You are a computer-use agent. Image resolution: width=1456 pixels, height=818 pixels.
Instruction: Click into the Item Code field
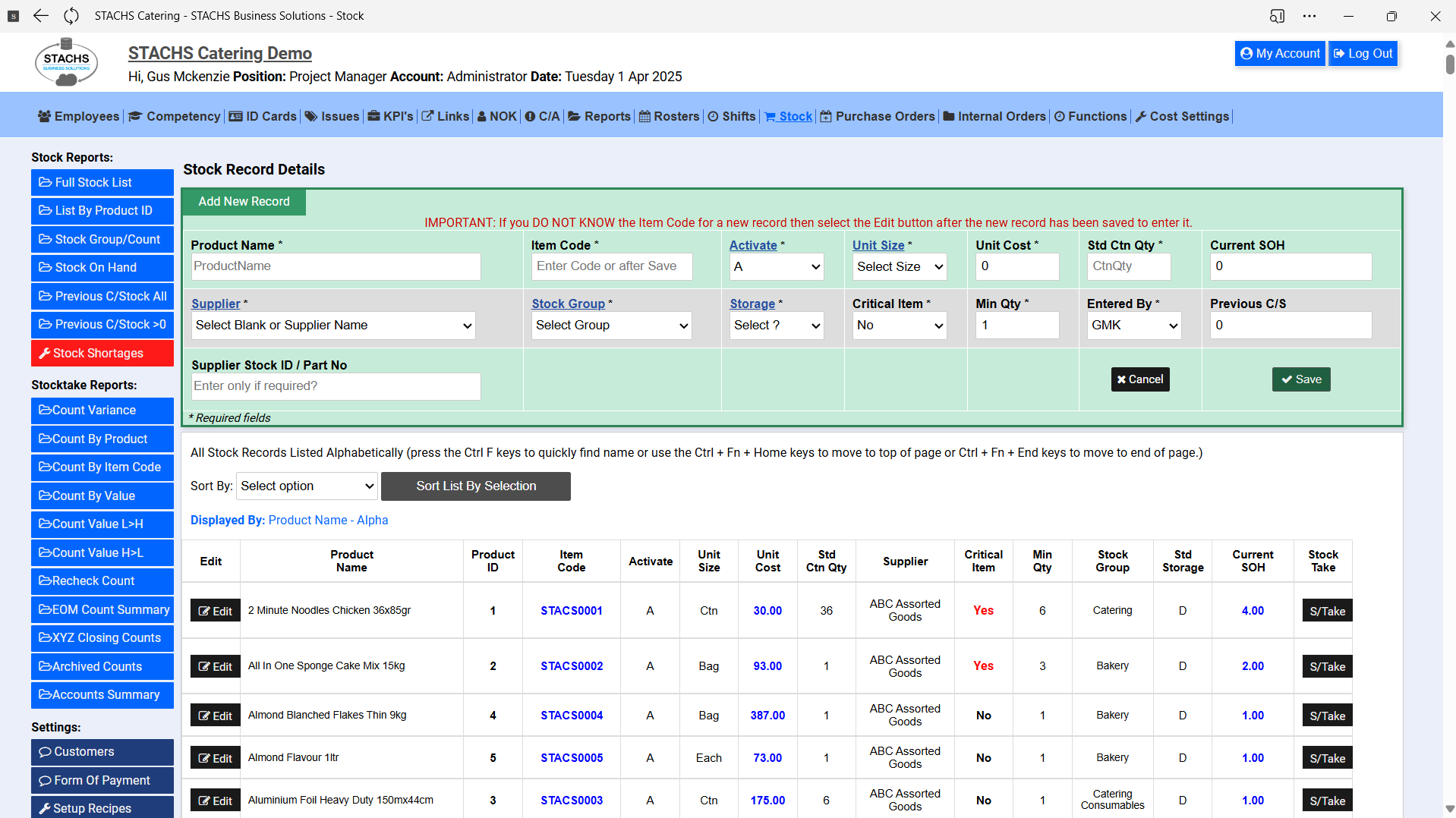[612, 266]
